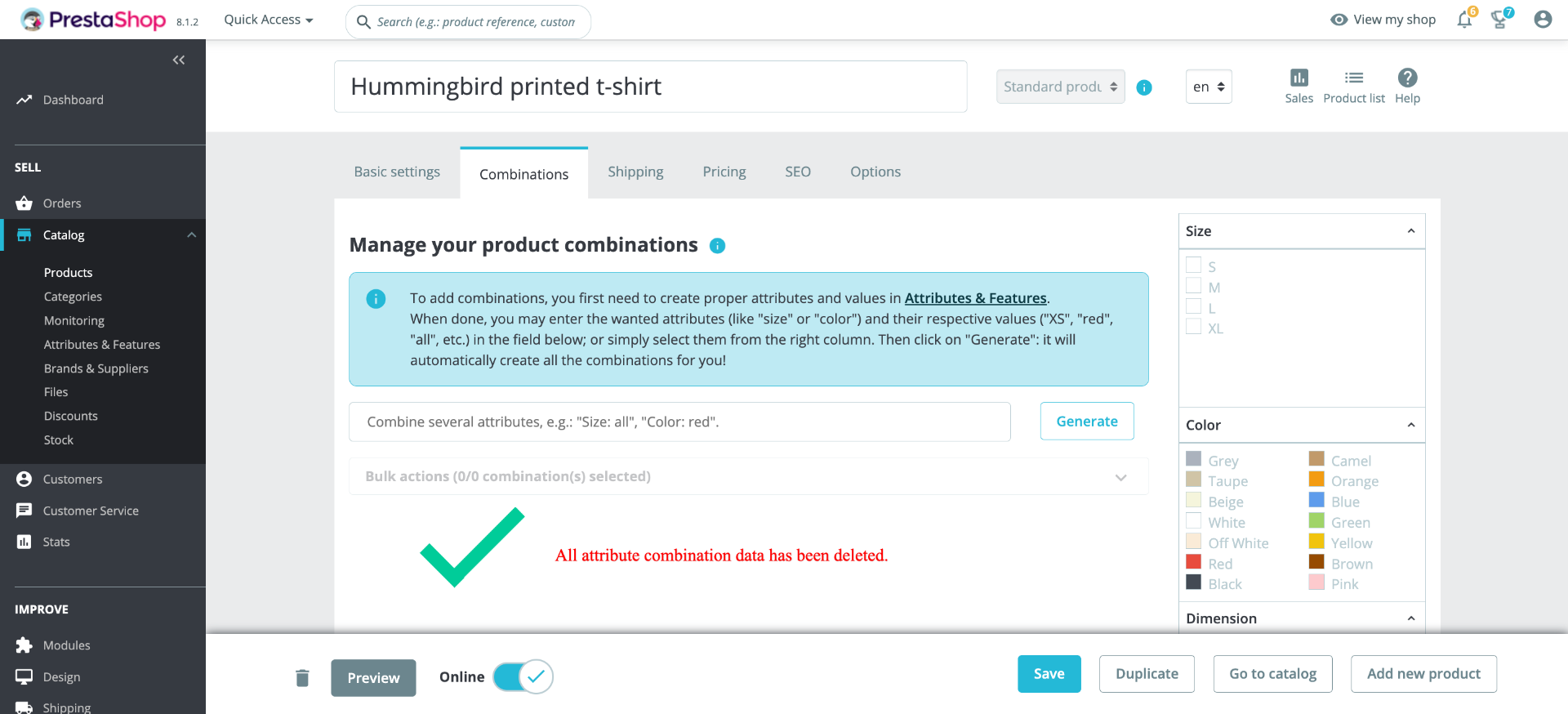
Task: Collapse the sidebar with double-chevron icon
Action: point(179,60)
